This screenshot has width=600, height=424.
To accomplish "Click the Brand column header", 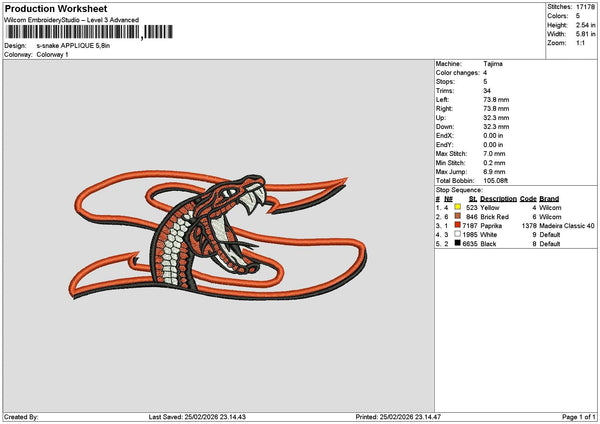I will point(549,198).
